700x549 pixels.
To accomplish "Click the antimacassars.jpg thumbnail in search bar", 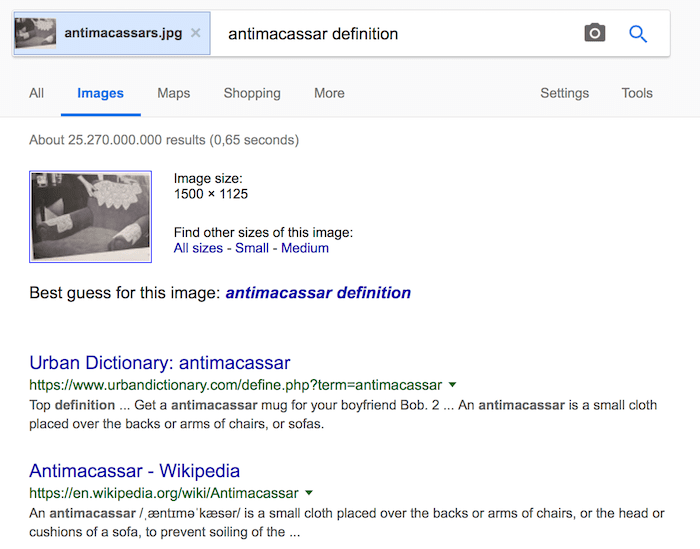I will tap(36, 34).
